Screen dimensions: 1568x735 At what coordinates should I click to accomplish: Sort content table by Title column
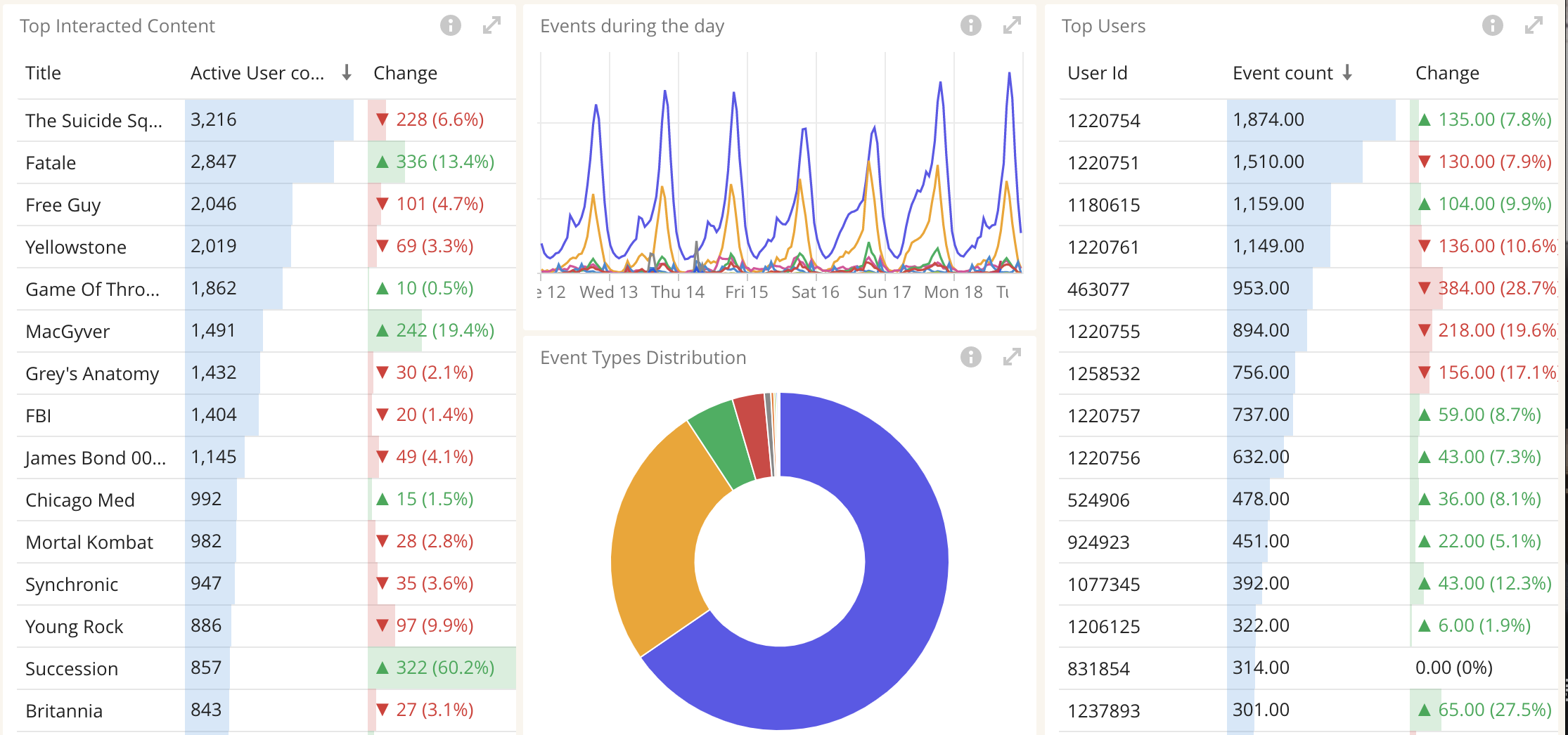pos(43,73)
